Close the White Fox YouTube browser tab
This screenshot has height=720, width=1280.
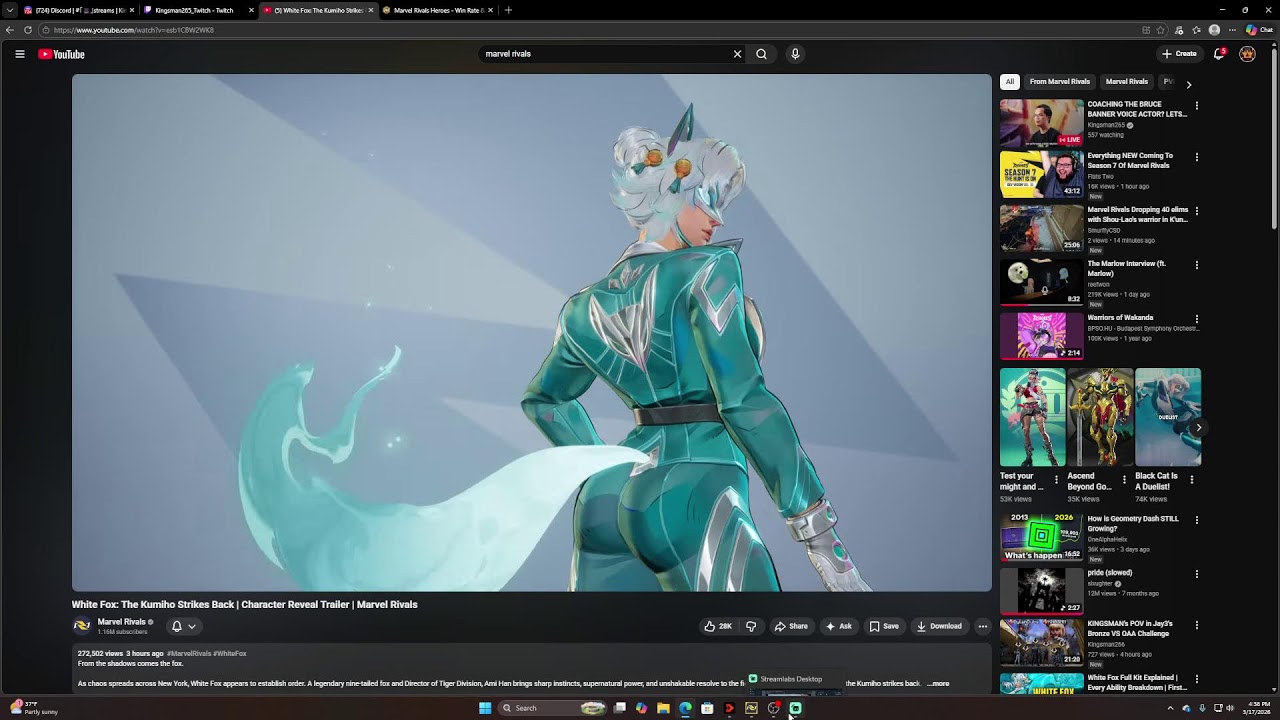click(371, 10)
